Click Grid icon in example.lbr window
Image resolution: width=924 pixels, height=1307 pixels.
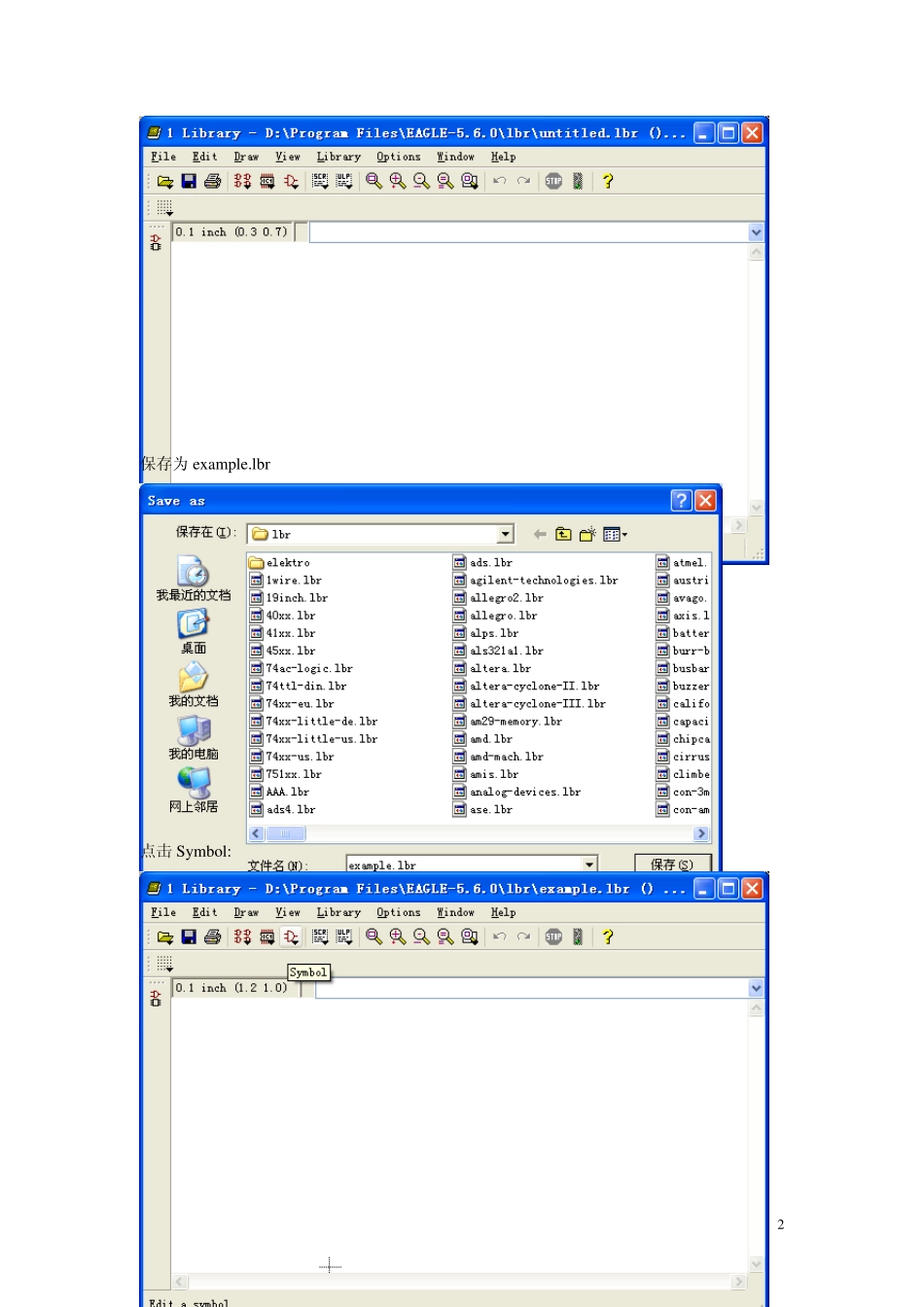pyautogui.click(x=164, y=963)
